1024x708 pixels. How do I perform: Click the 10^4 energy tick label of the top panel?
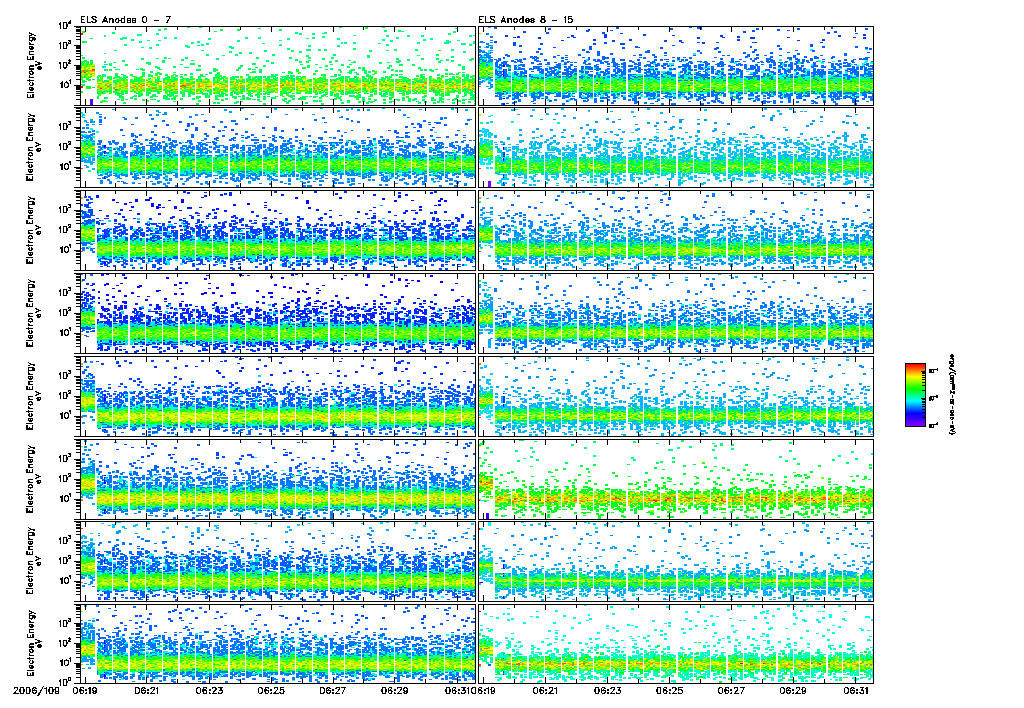click(x=64, y=26)
